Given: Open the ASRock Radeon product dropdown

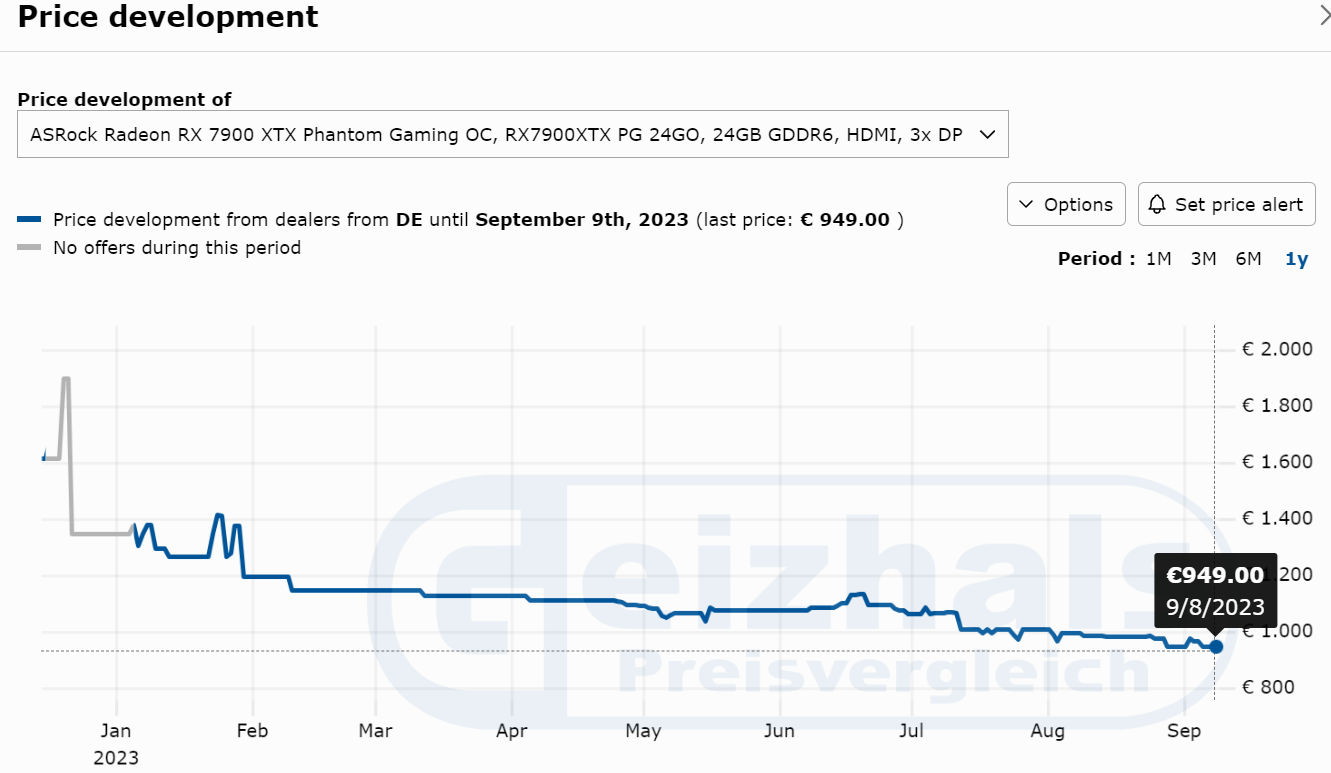Looking at the screenshot, I should point(512,135).
